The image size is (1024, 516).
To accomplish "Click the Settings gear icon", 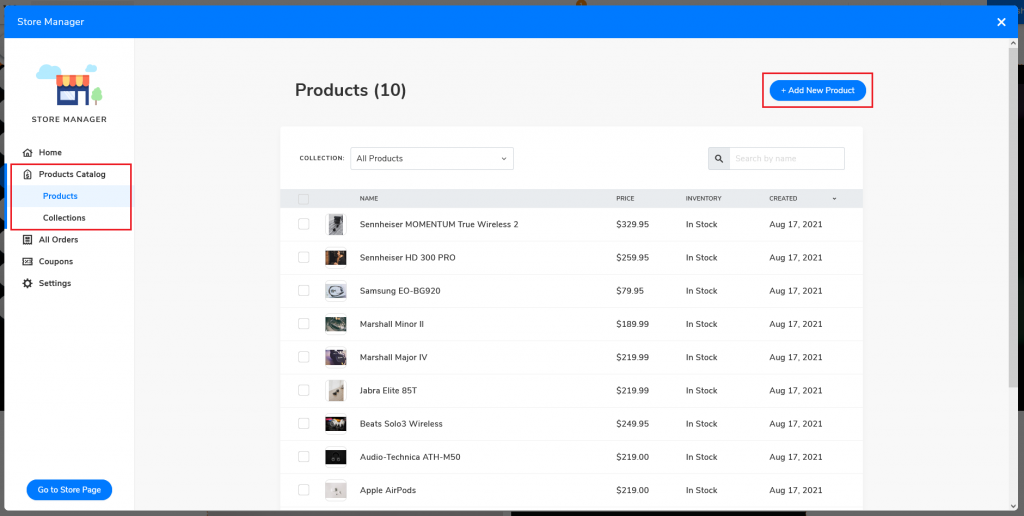I will coord(27,283).
